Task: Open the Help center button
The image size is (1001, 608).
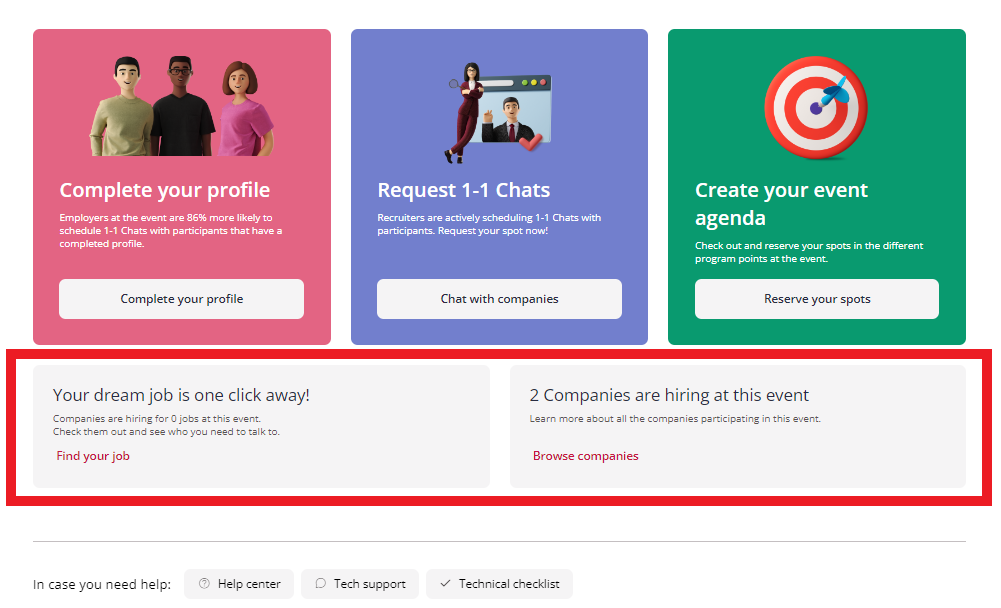Action: point(239,584)
